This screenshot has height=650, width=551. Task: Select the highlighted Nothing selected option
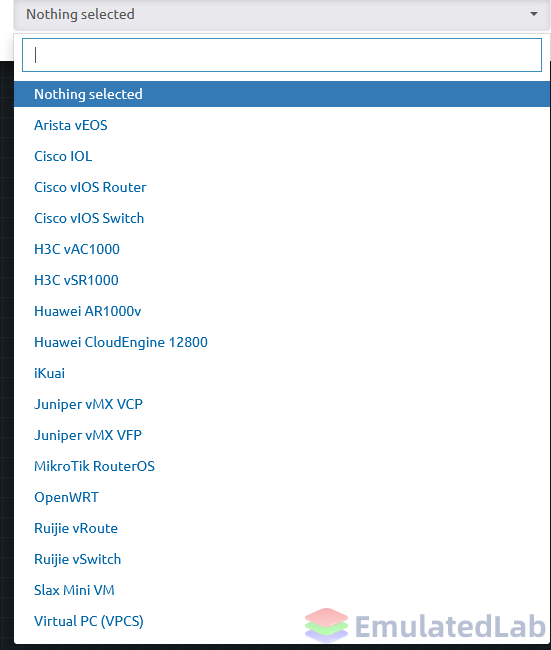[x=282, y=94]
